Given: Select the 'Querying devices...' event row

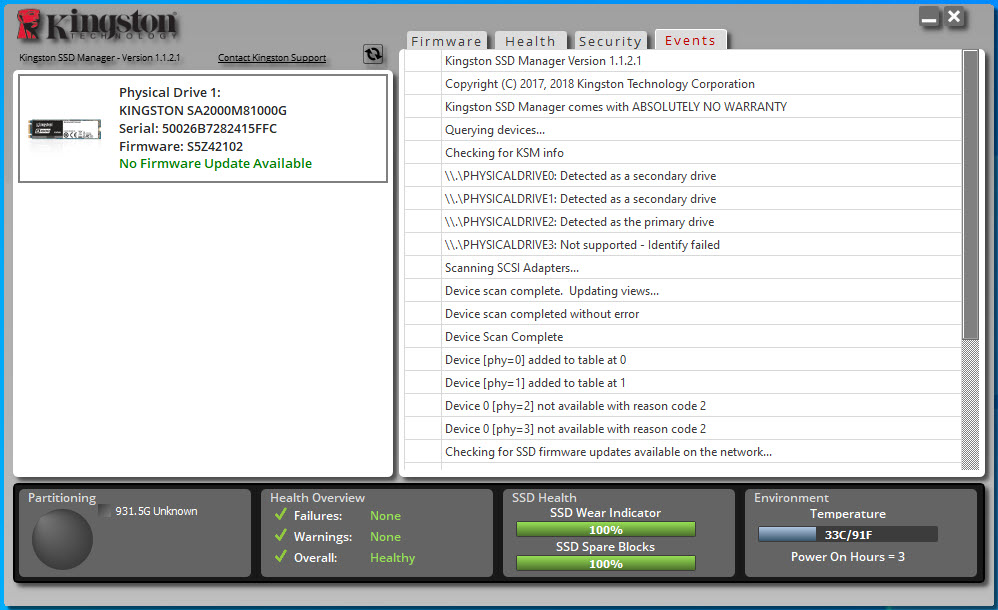Looking at the screenshot, I should point(683,130).
